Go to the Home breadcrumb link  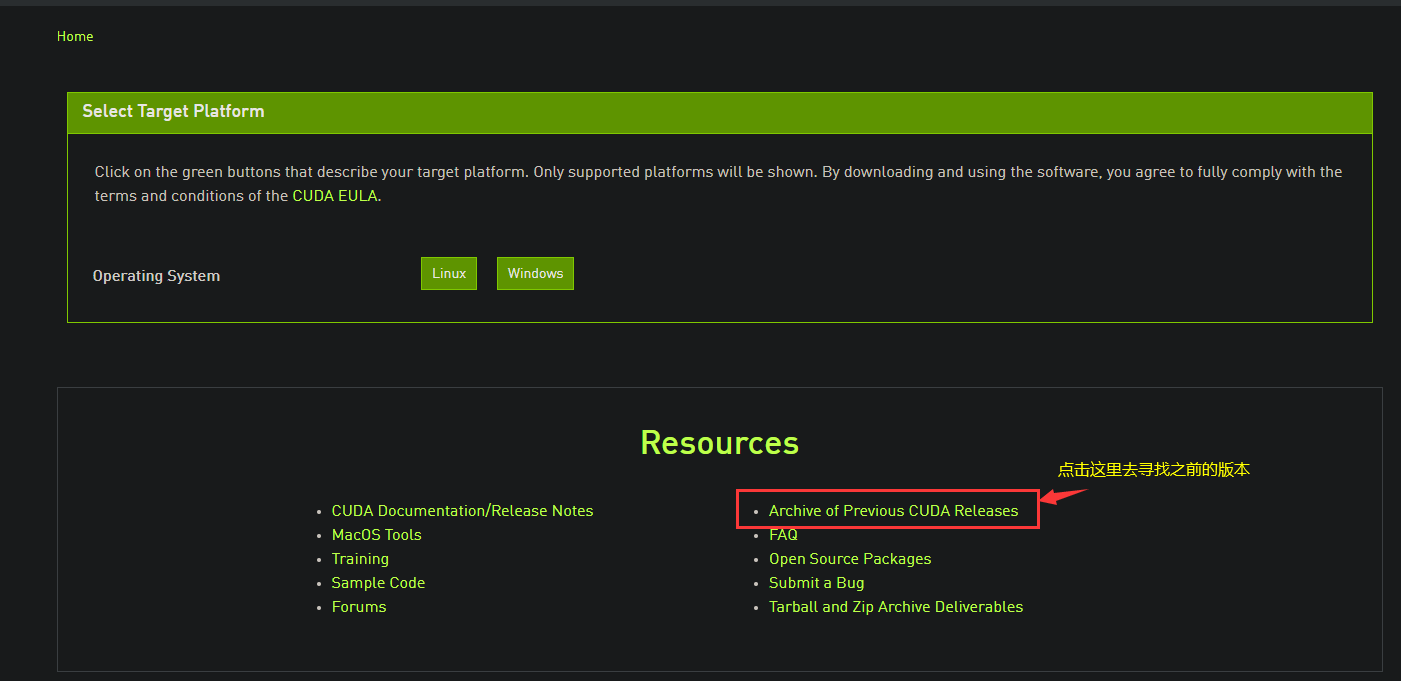click(75, 36)
